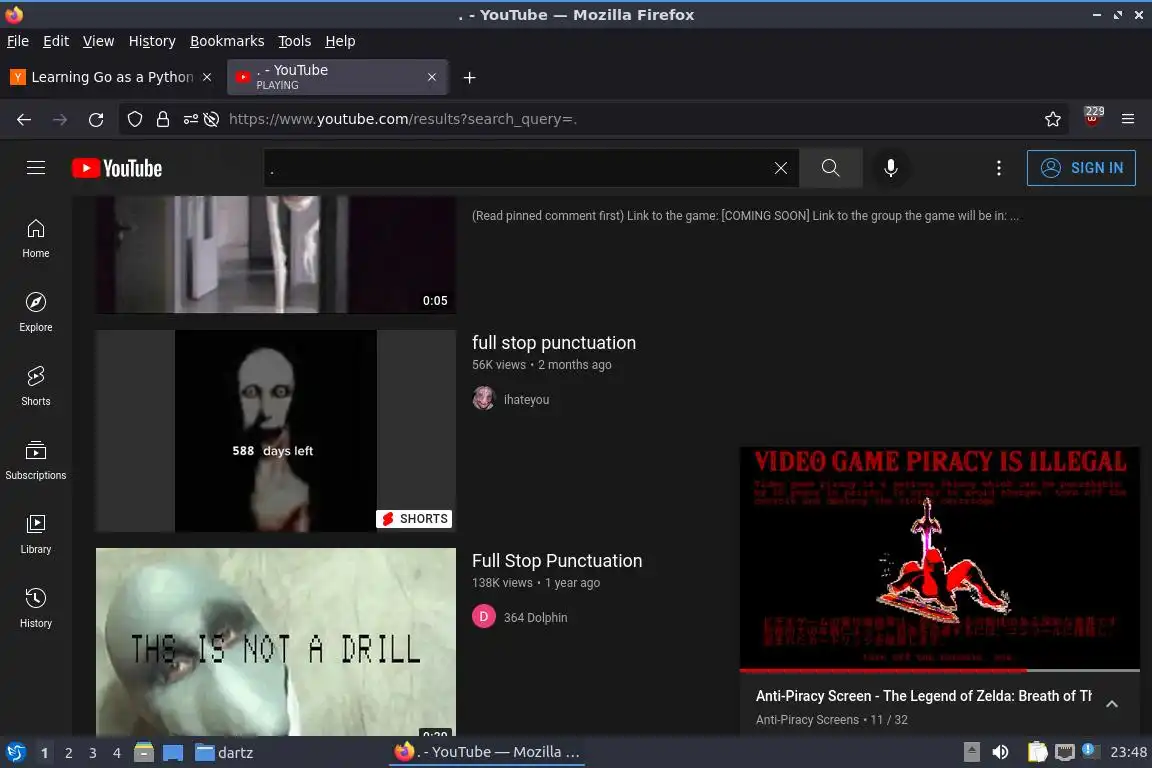Open the Help menu
The height and width of the screenshot is (768, 1152).
point(340,41)
